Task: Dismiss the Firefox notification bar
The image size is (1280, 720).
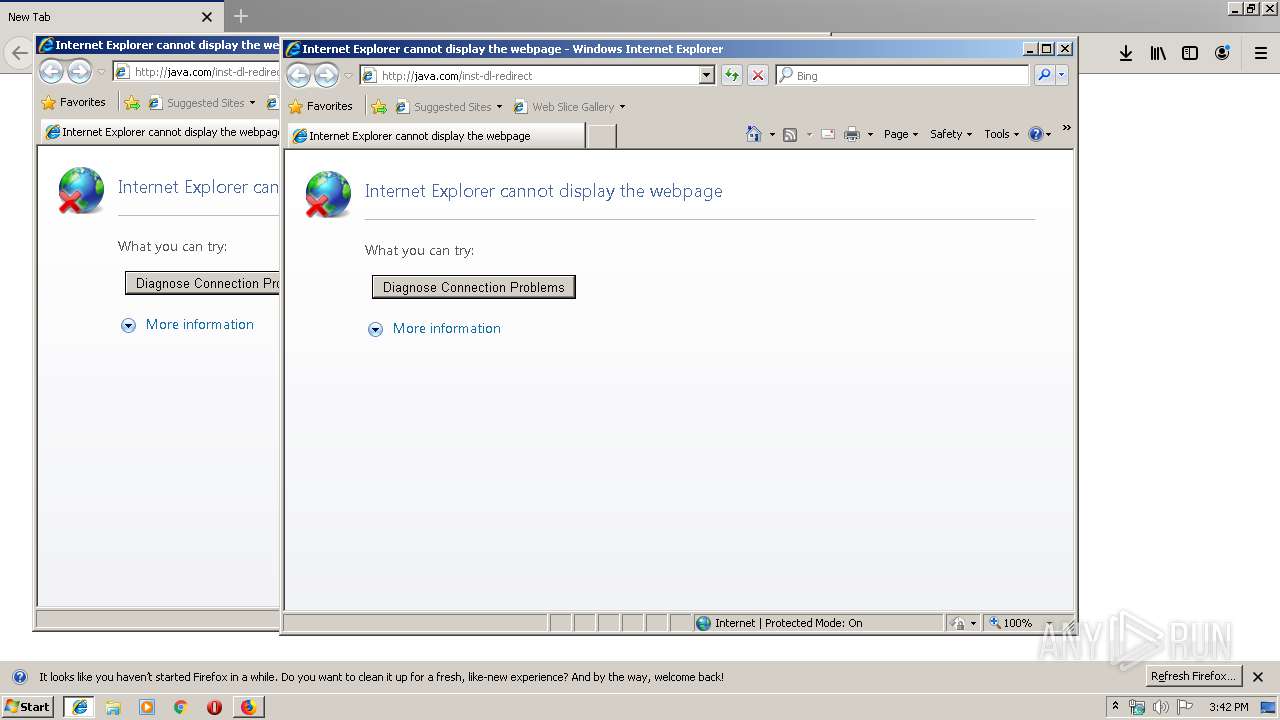Action: click(x=1259, y=676)
